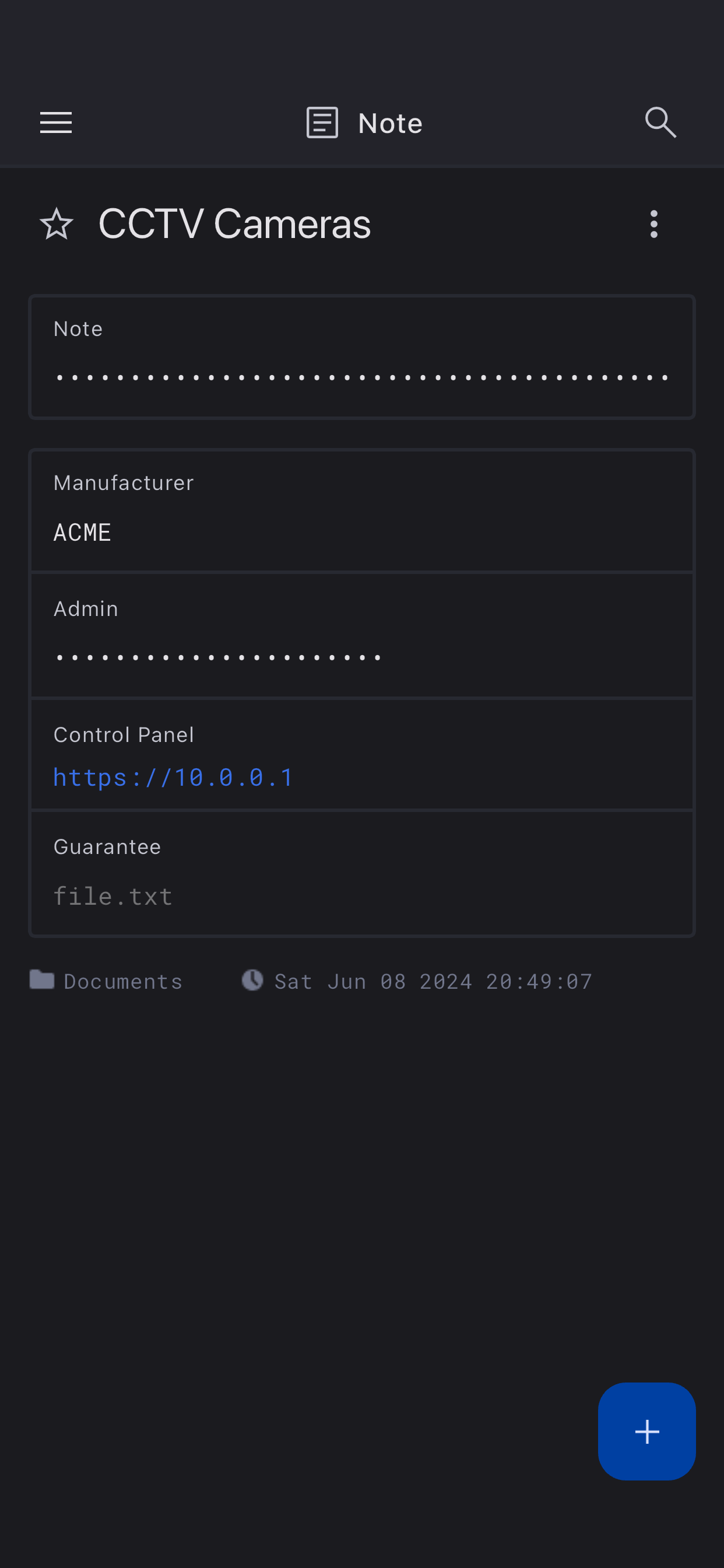
Task: Click the Manufacturer field label
Action: coord(124,482)
